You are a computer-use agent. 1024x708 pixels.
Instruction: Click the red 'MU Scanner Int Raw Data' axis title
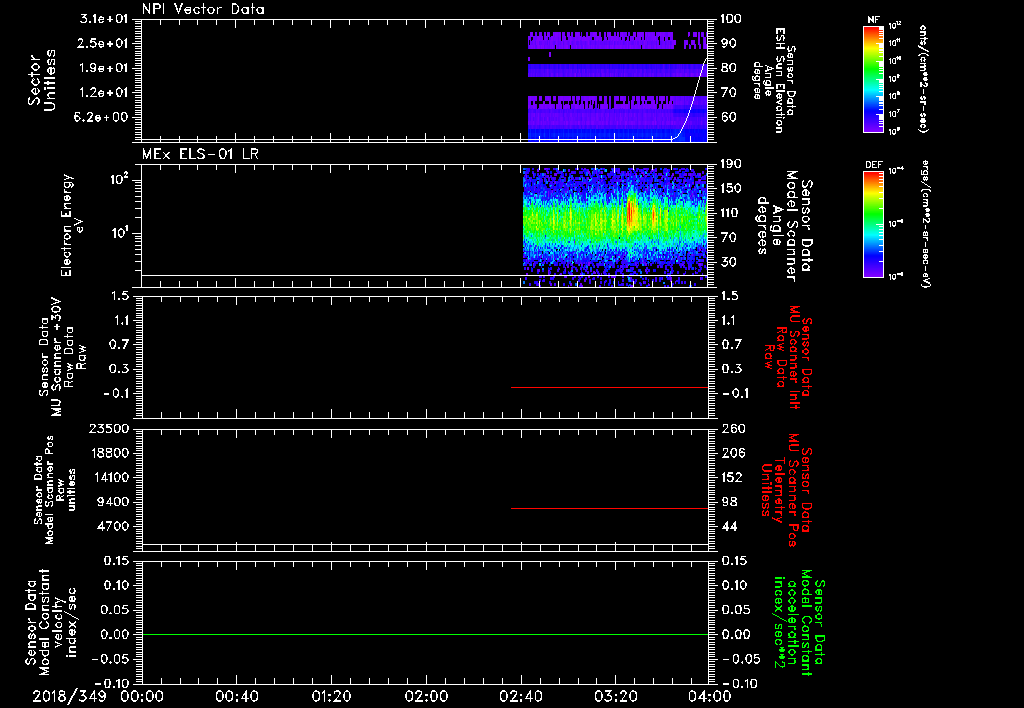(x=788, y=357)
